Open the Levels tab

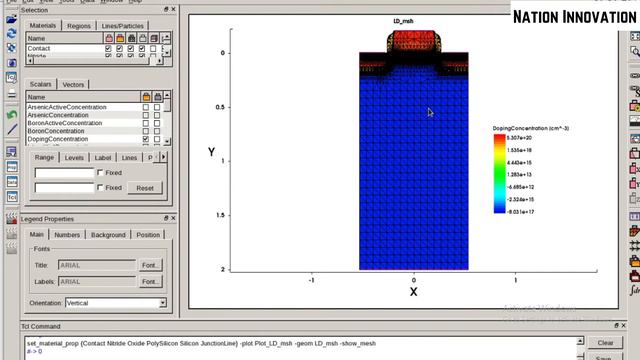point(74,158)
